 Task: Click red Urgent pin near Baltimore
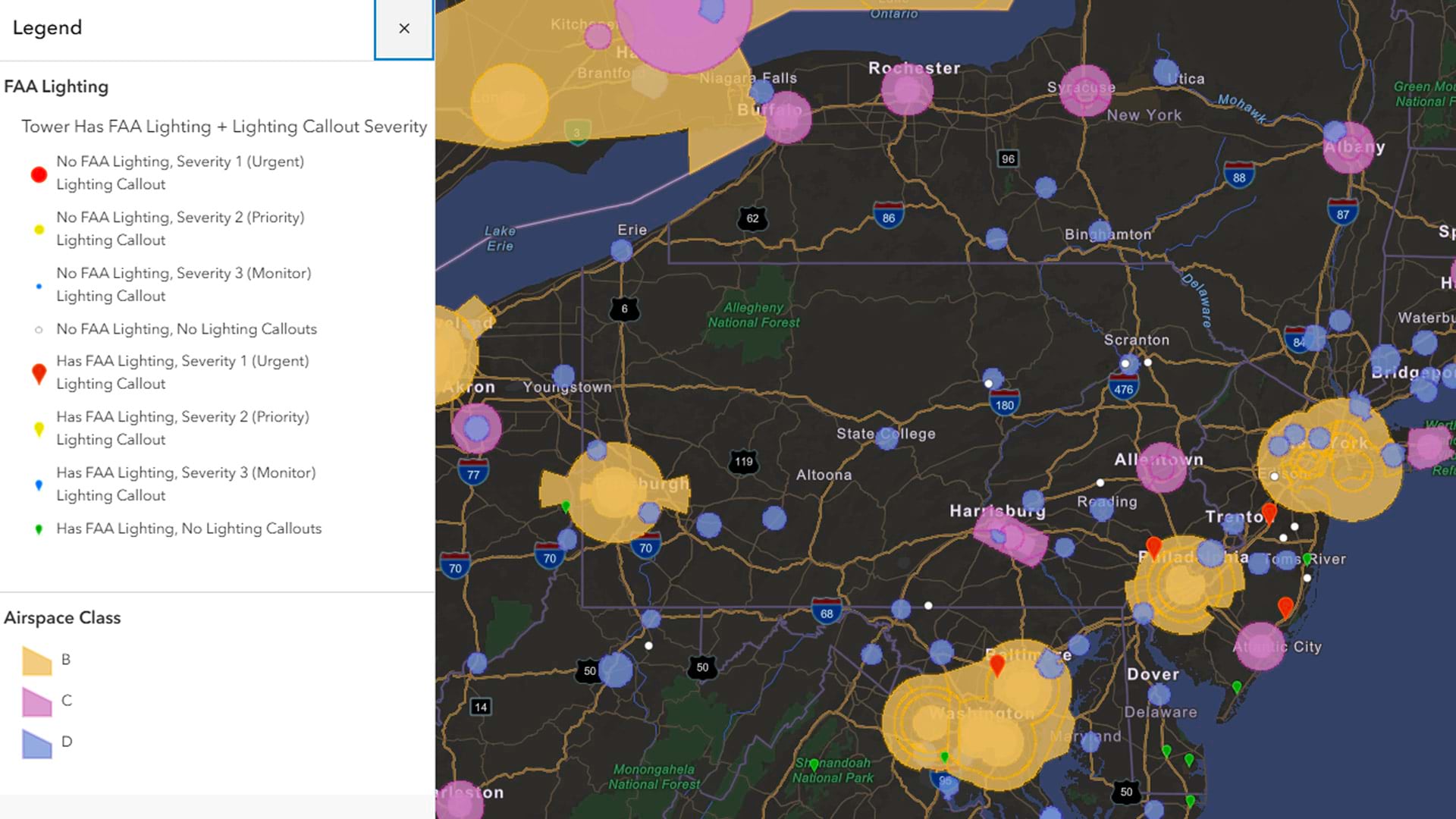coord(997,665)
